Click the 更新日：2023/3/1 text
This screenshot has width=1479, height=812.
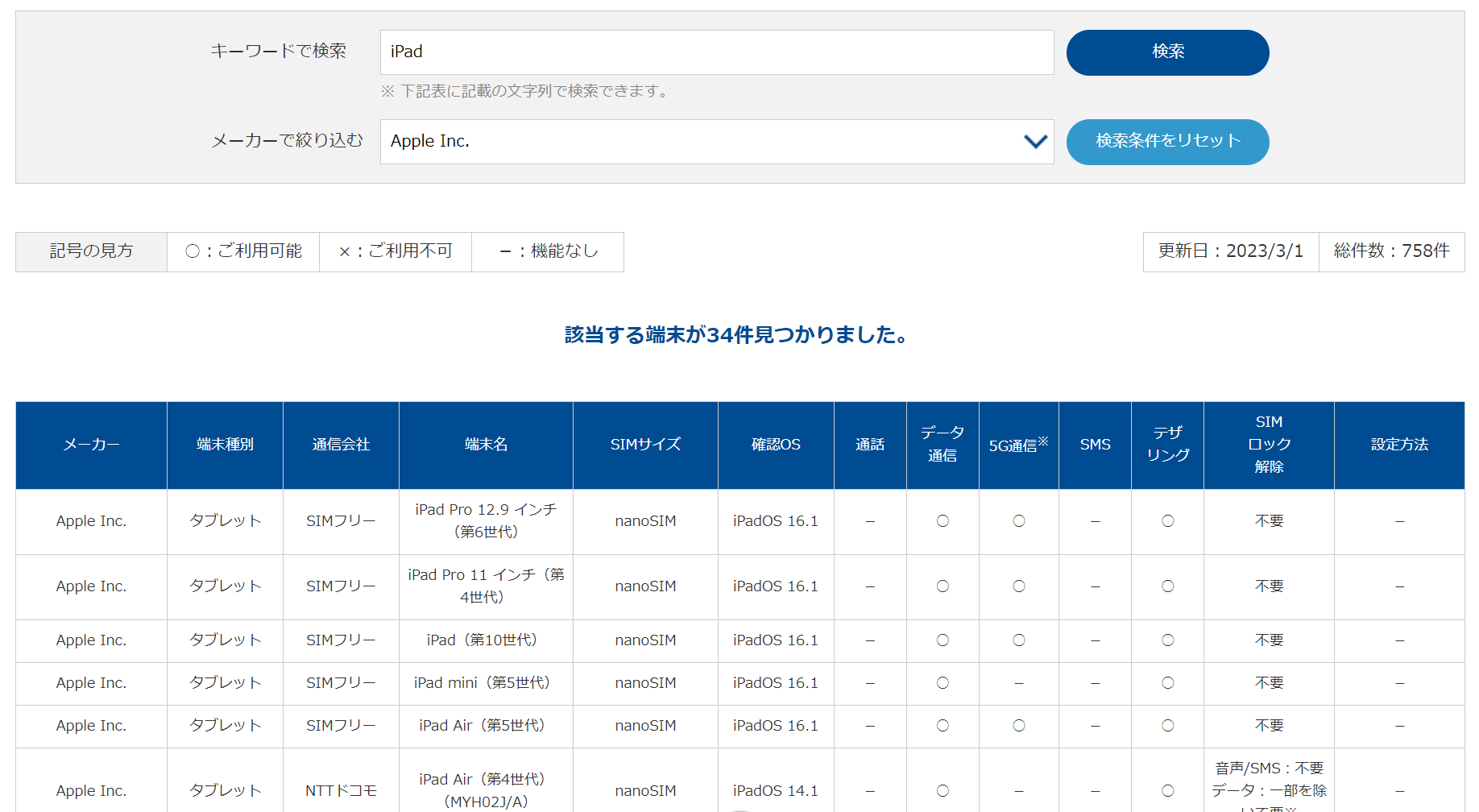click(1230, 251)
